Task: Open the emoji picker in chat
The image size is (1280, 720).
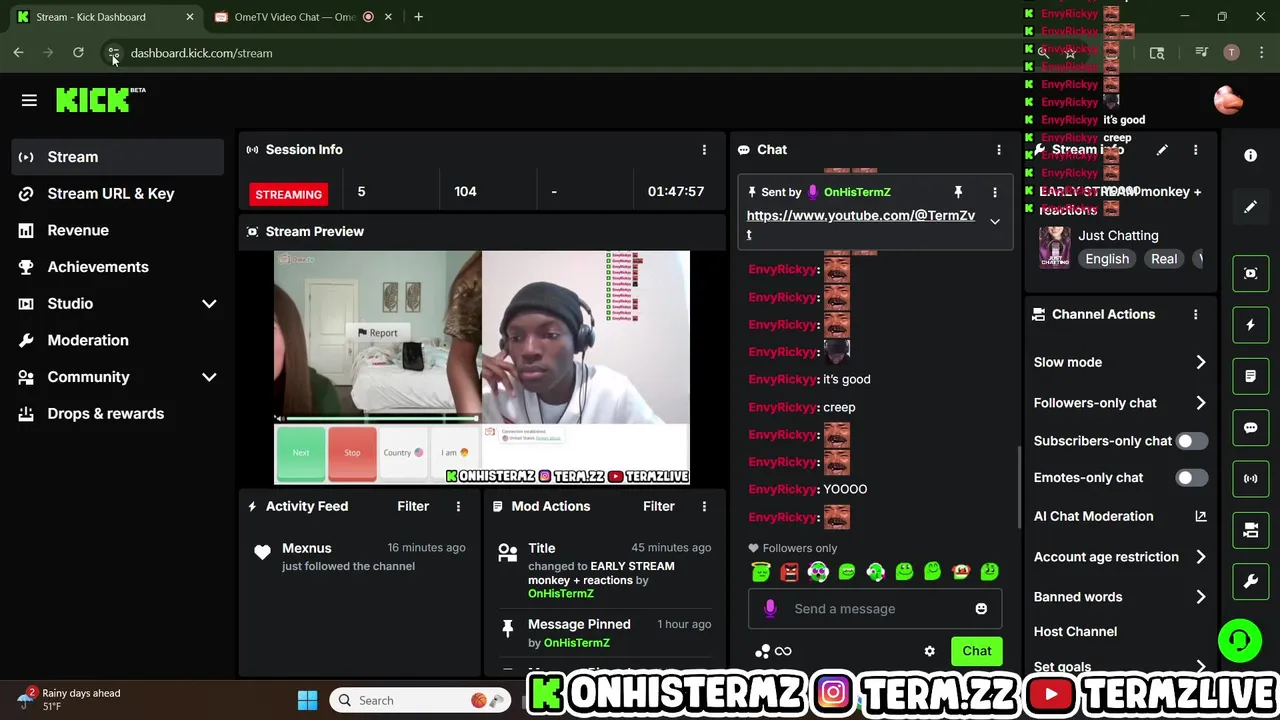Action: pos(981,609)
